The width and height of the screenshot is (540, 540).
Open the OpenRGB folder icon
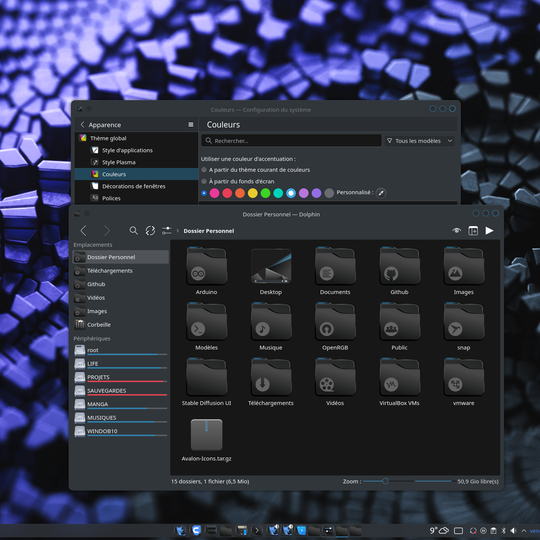(335, 321)
